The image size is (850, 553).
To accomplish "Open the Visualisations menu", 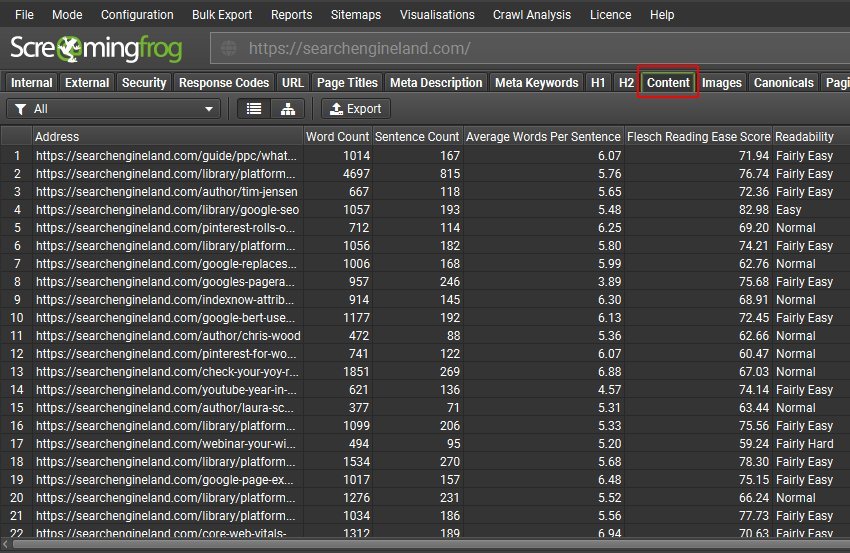I will [437, 15].
